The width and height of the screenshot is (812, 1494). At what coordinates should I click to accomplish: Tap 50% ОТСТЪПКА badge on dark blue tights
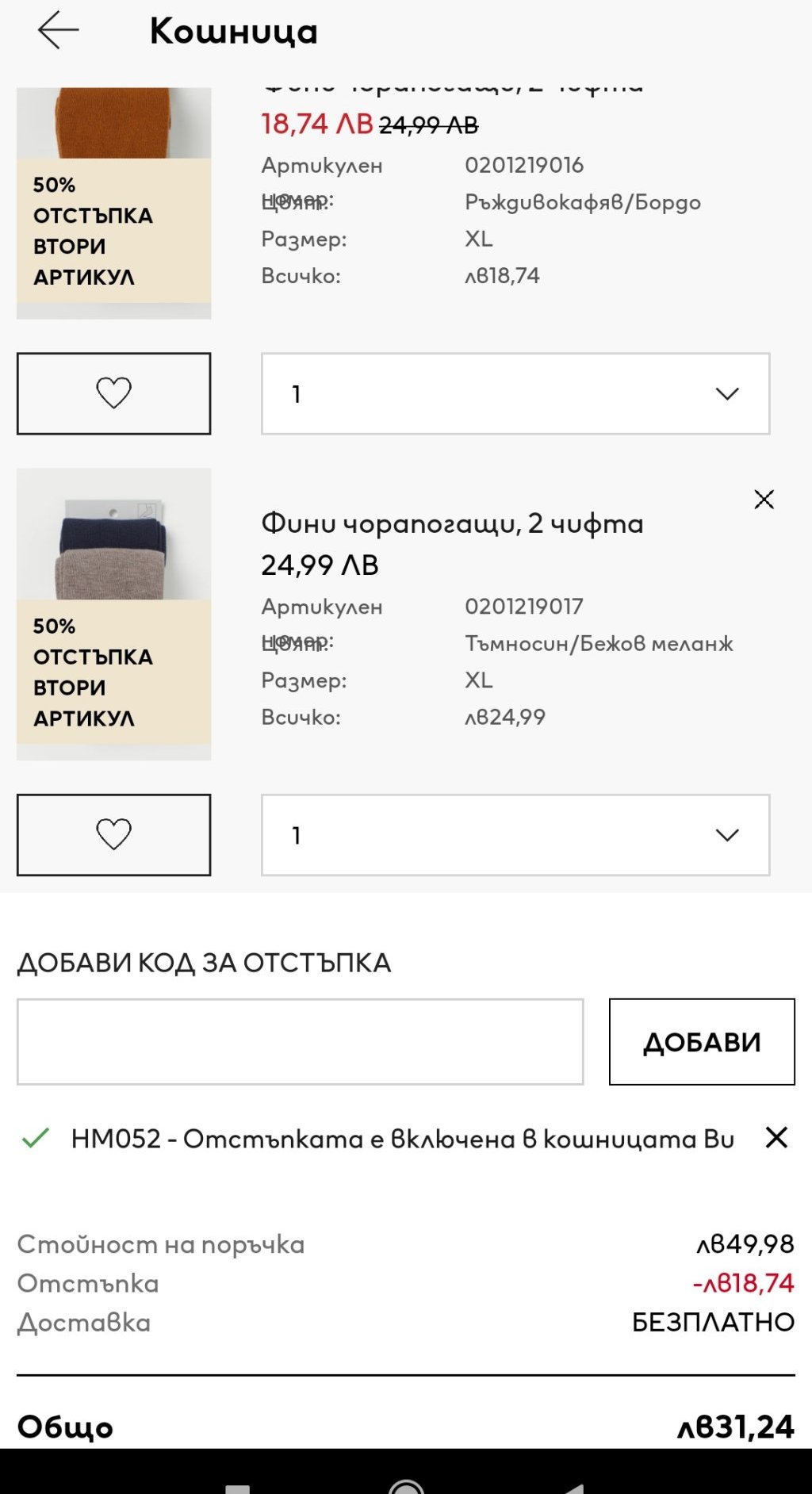pos(93,672)
